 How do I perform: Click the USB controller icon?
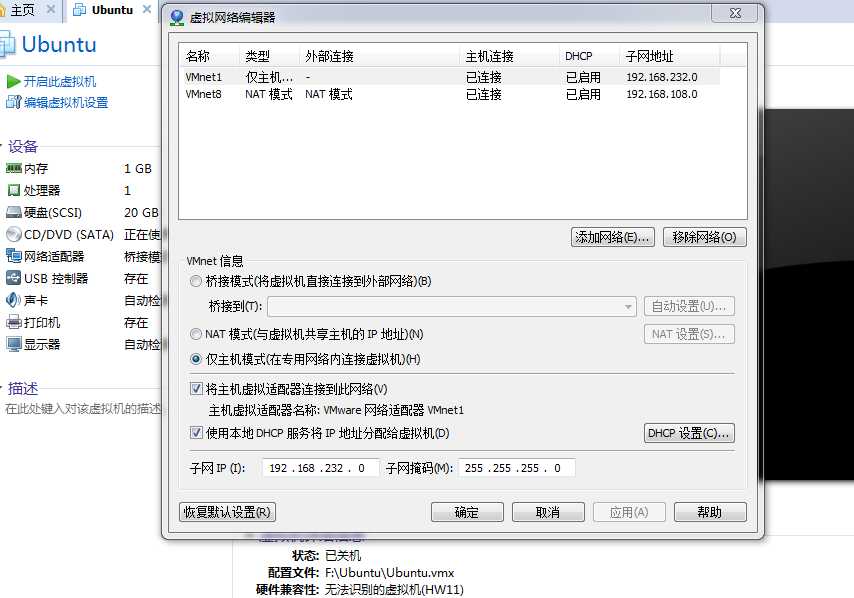(x=13, y=278)
